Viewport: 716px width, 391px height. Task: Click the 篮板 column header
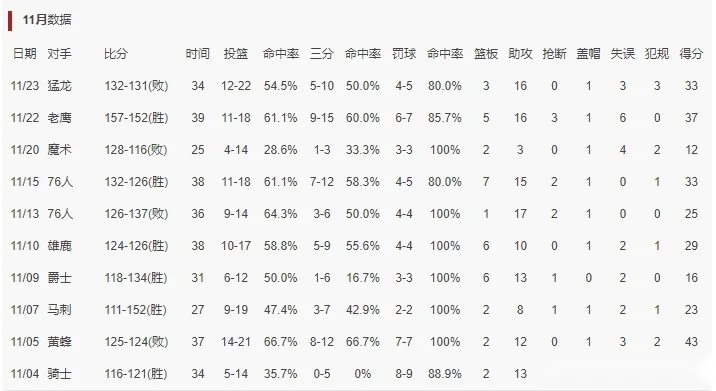pyautogui.click(x=486, y=53)
